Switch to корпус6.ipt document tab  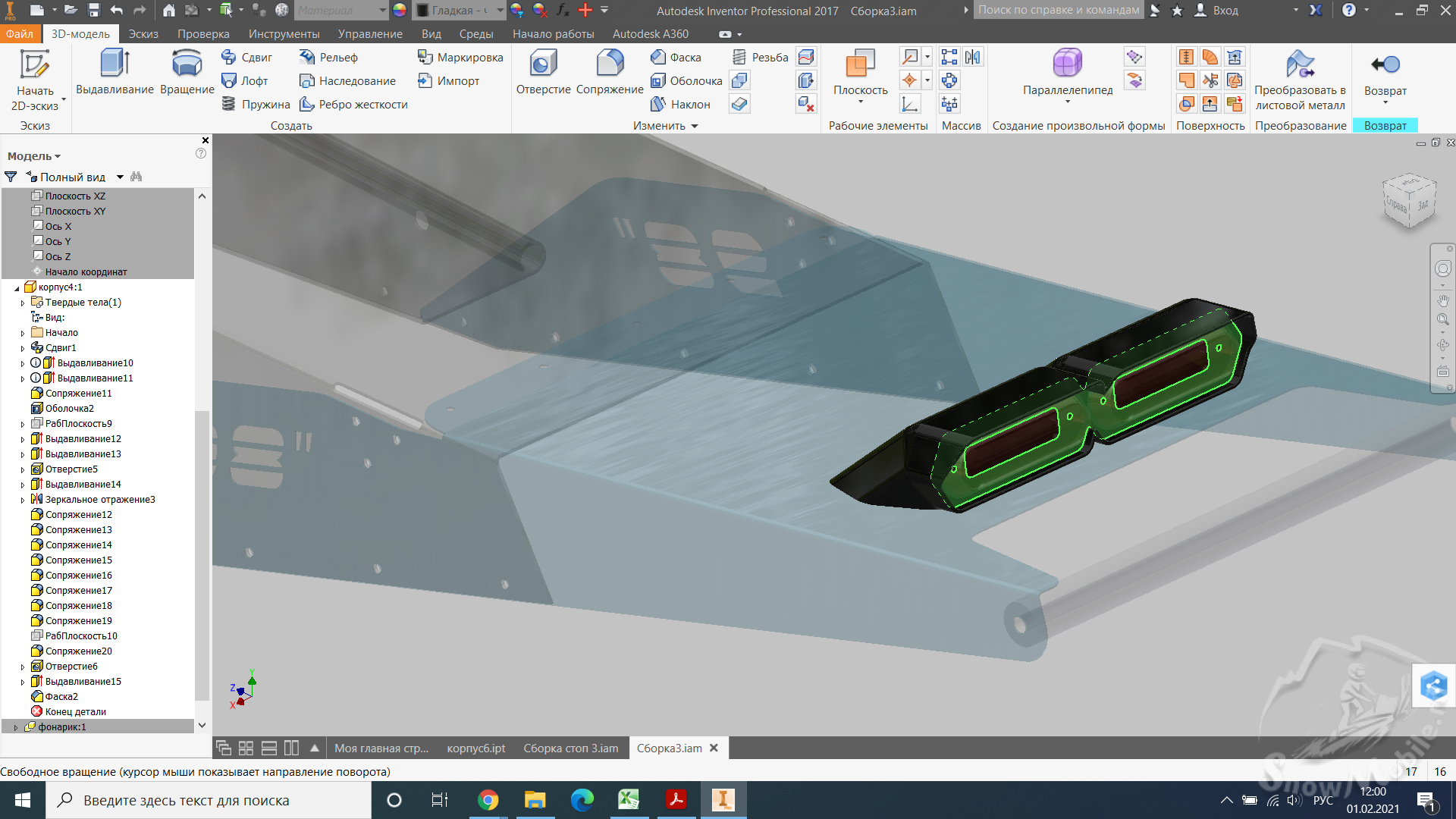click(x=476, y=748)
